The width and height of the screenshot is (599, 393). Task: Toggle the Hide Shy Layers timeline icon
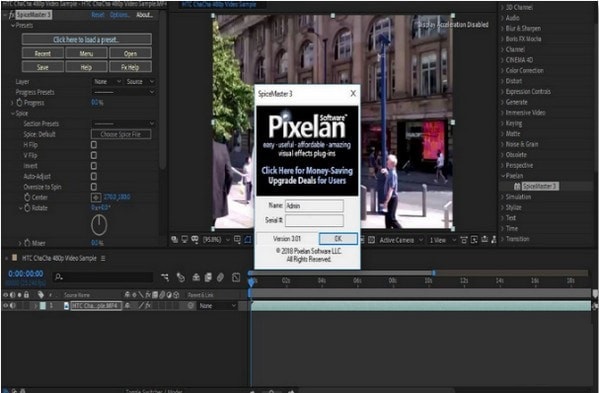tap(196, 277)
